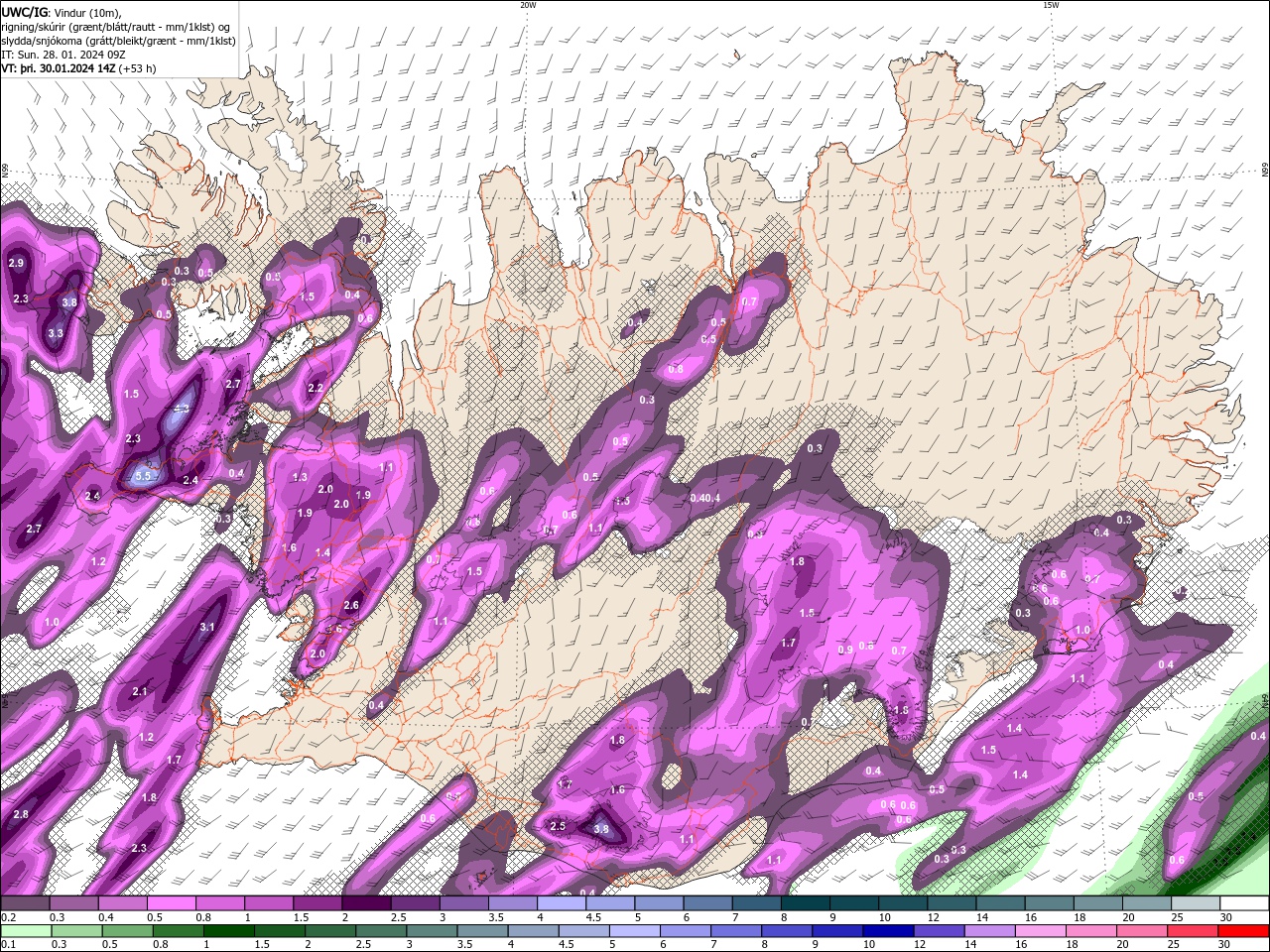Select the darkest green rain swatch at 1
Screen dimensions: 1270x952
(x=230, y=931)
